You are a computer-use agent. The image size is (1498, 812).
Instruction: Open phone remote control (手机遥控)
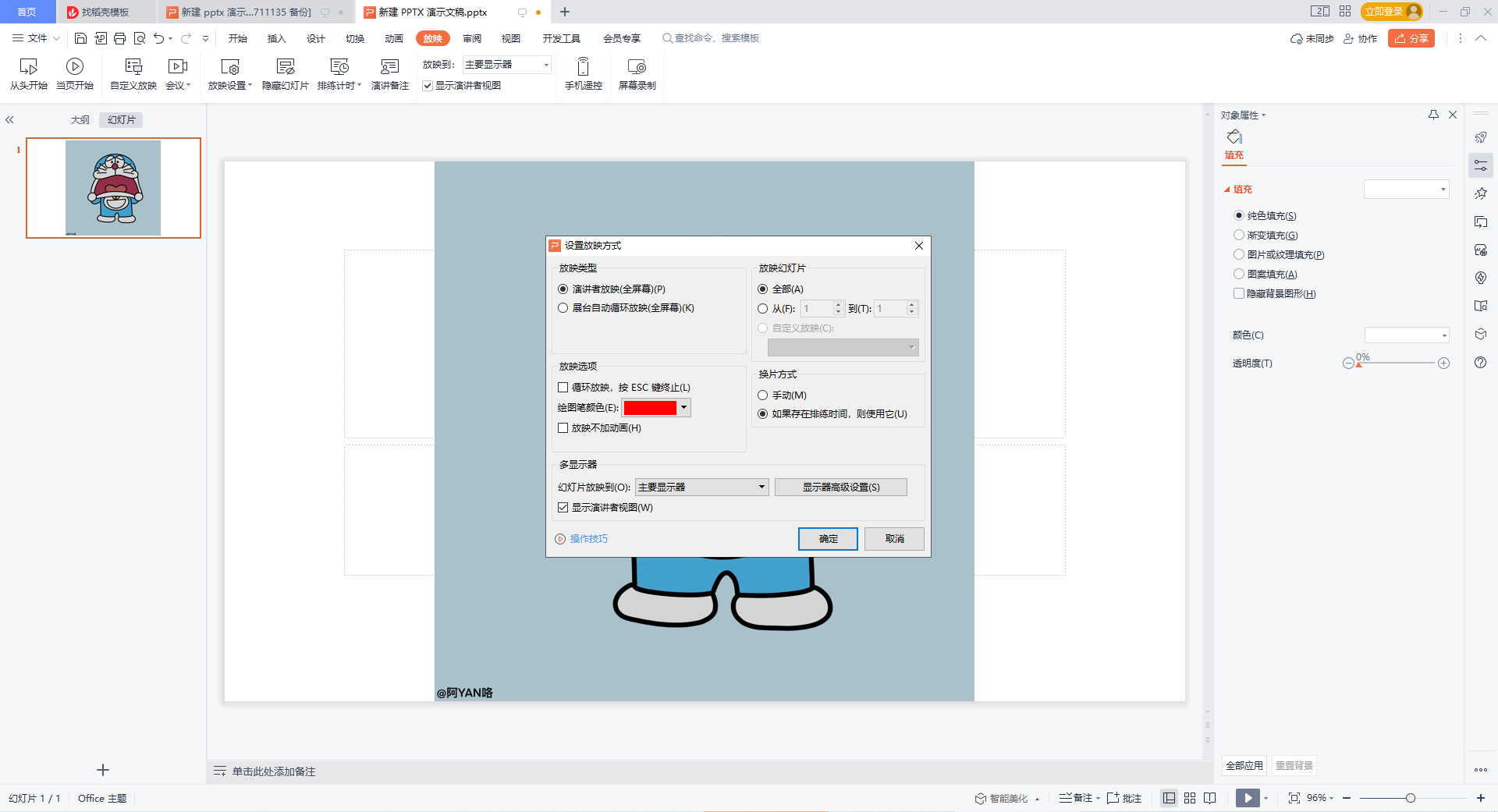click(x=584, y=74)
